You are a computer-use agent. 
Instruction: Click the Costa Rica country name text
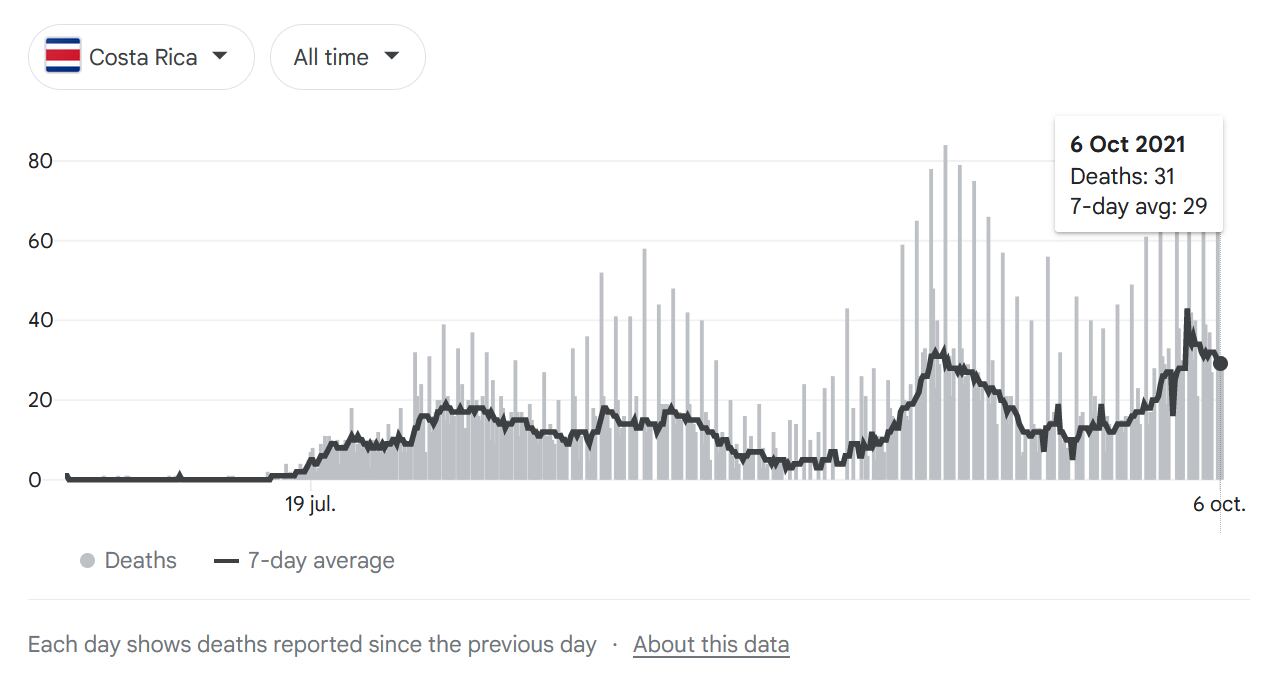143,58
